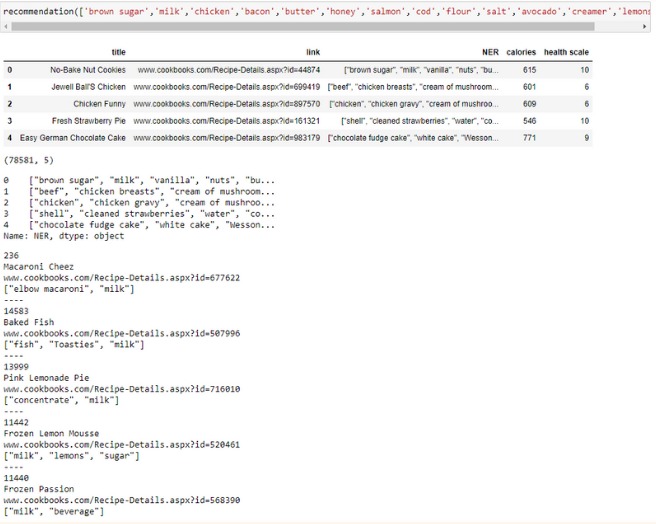Click the 'Frozen Passion' recipe name

[x=38, y=489]
